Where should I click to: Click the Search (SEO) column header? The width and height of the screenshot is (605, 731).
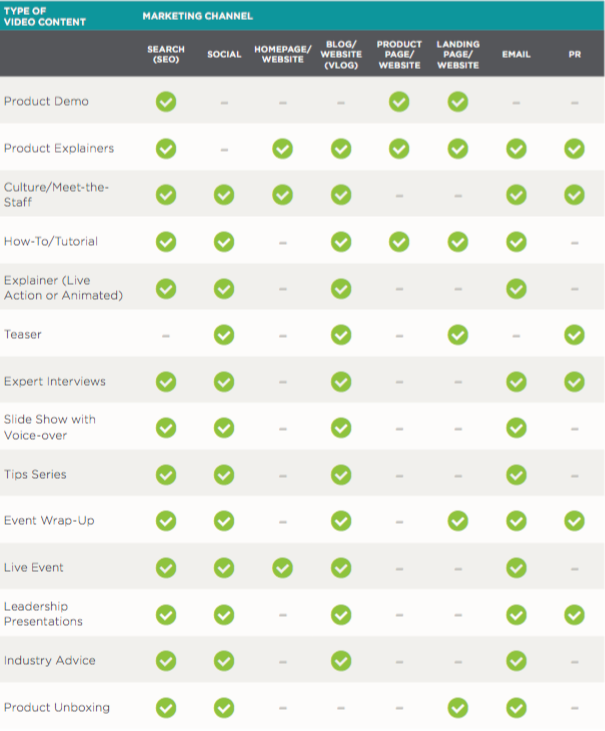pyautogui.click(x=166, y=54)
